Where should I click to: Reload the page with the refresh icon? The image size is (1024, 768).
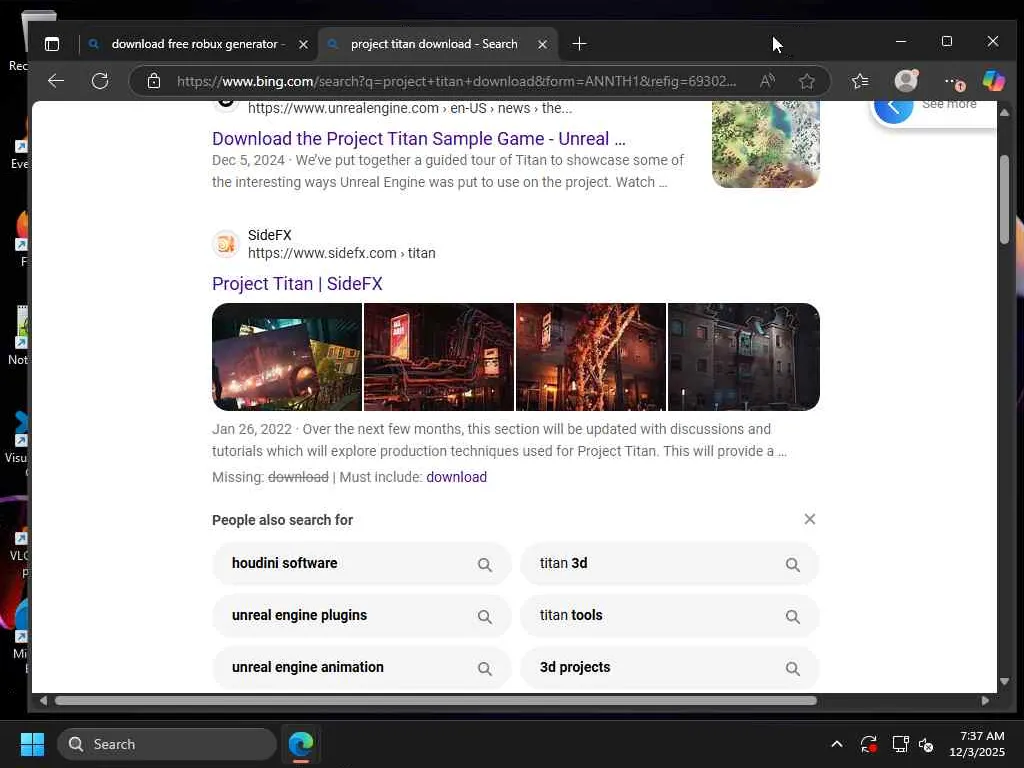(100, 81)
